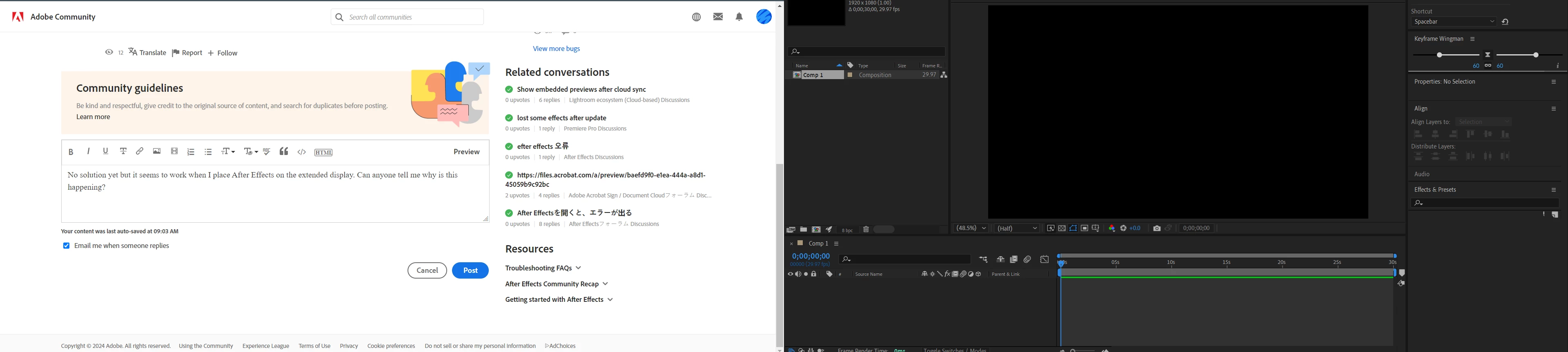Toggle Region of Interest in the viewer

click(x=1085, y=228)
